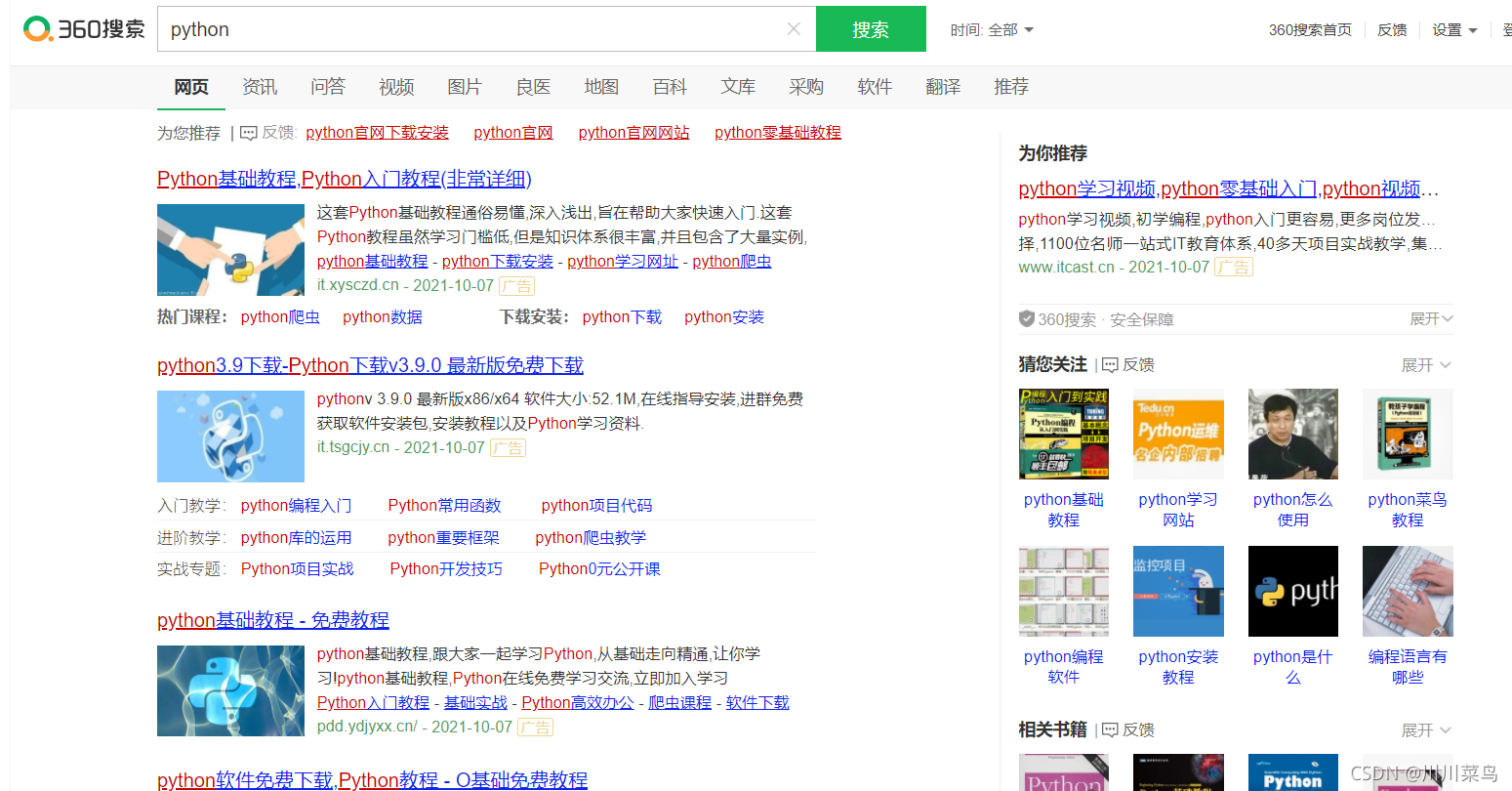Switch to the 图片 tab

(x=465, y=87)
